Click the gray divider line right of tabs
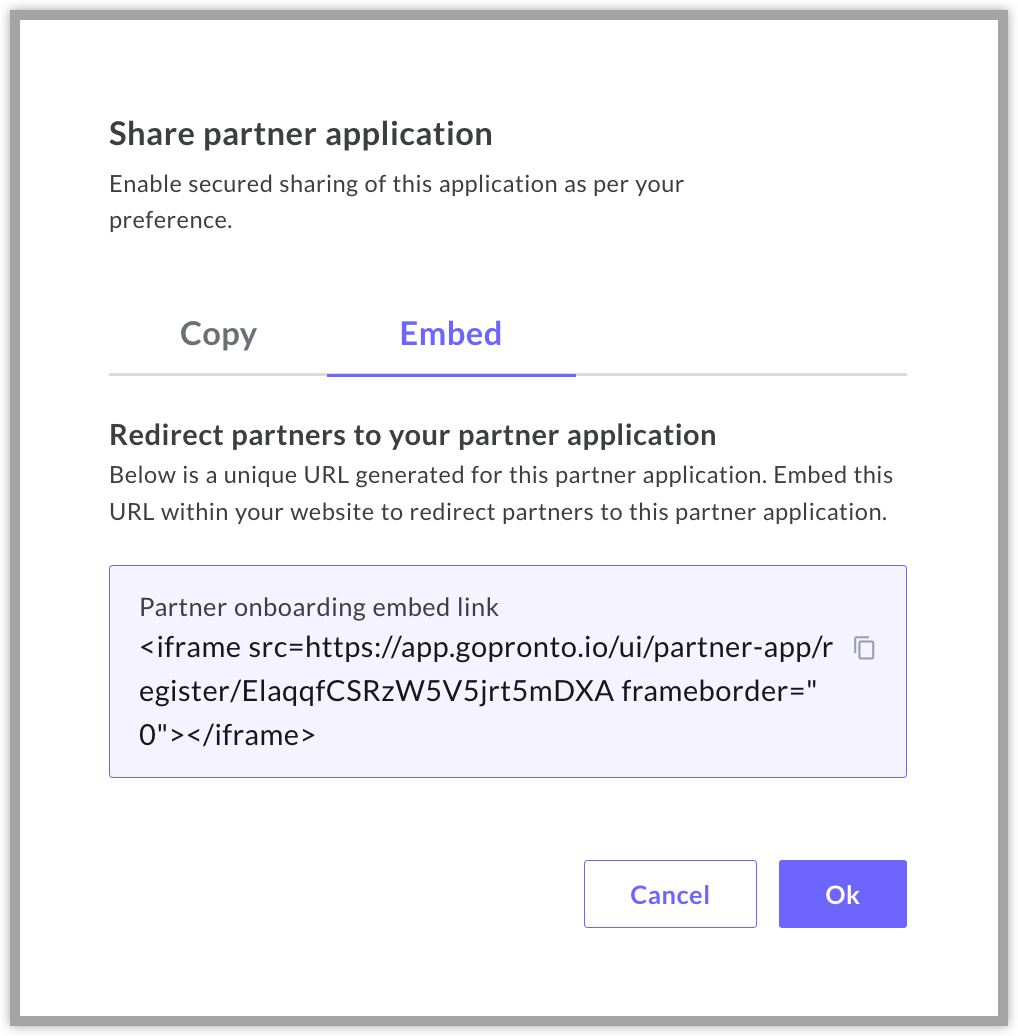The width and height of the screenshot is (1018, 1036). click(740, 374)
